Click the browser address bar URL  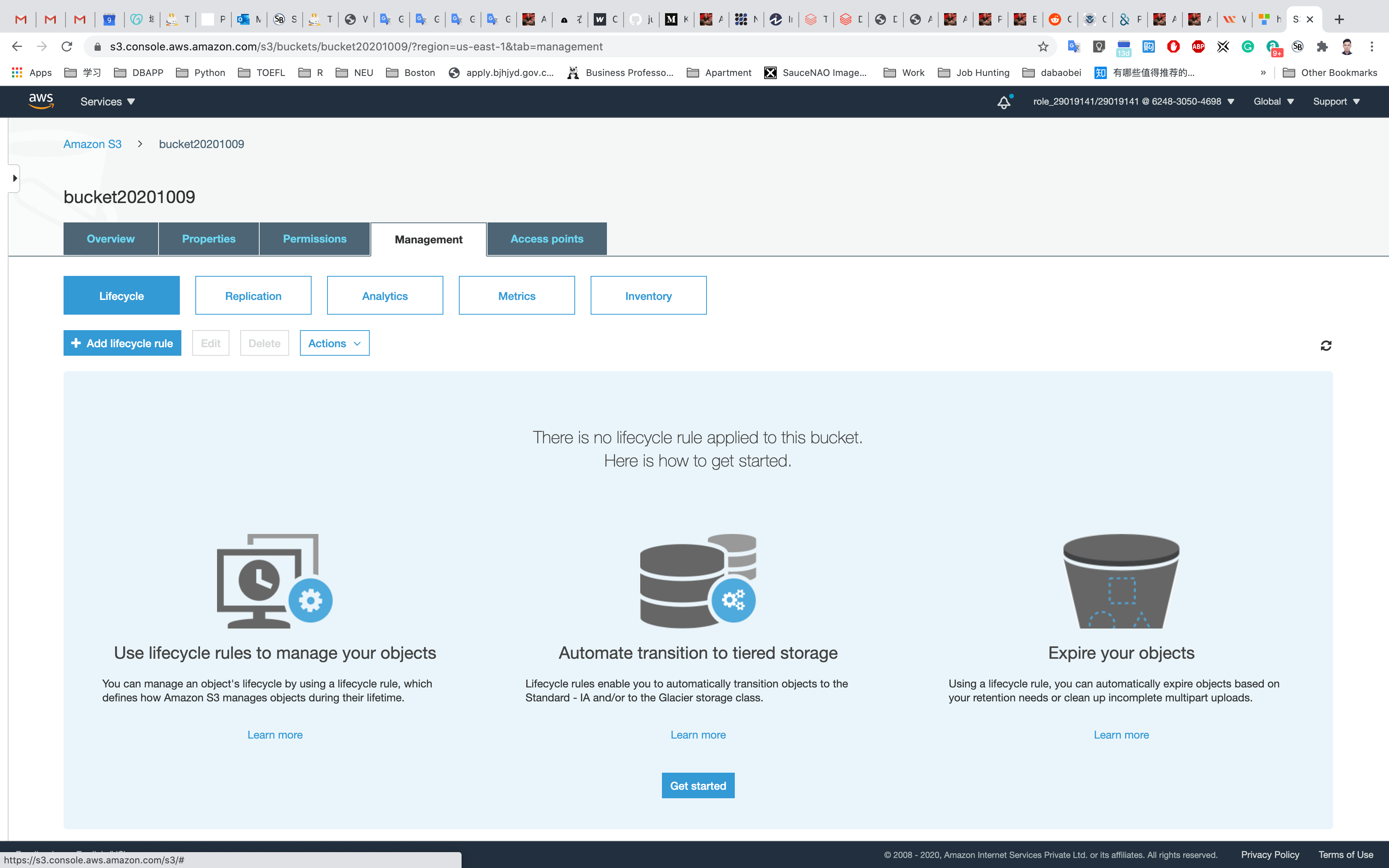tap(356, 46)
